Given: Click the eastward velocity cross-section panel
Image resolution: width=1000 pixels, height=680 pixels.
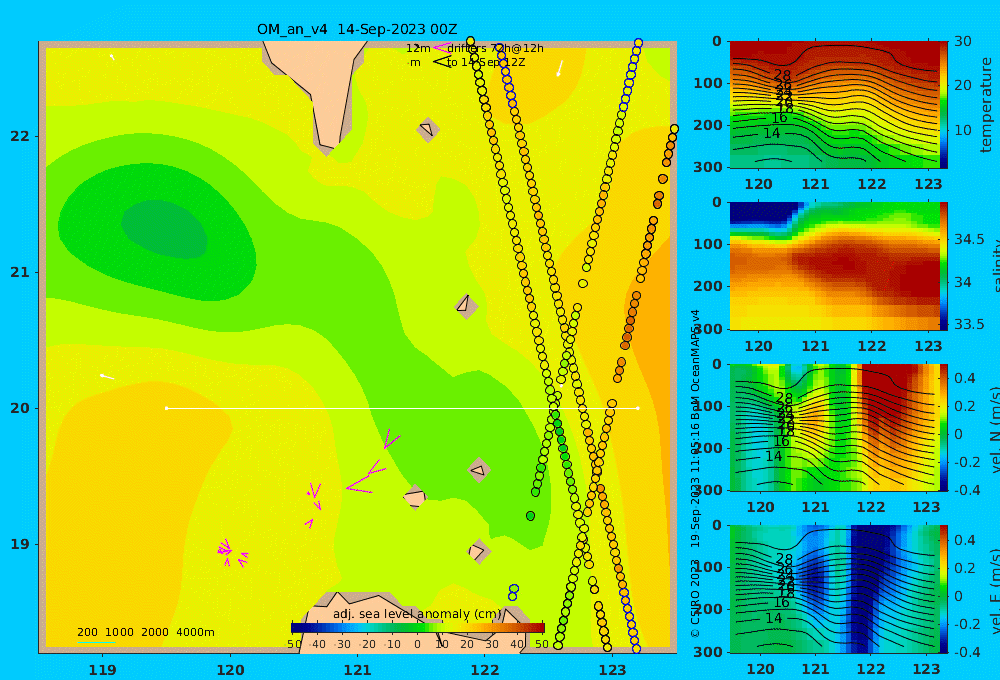Looking at the screenshot, I should [834, 589].
